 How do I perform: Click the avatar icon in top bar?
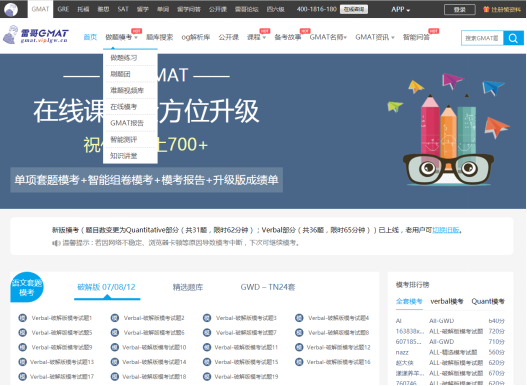(11, 9)
